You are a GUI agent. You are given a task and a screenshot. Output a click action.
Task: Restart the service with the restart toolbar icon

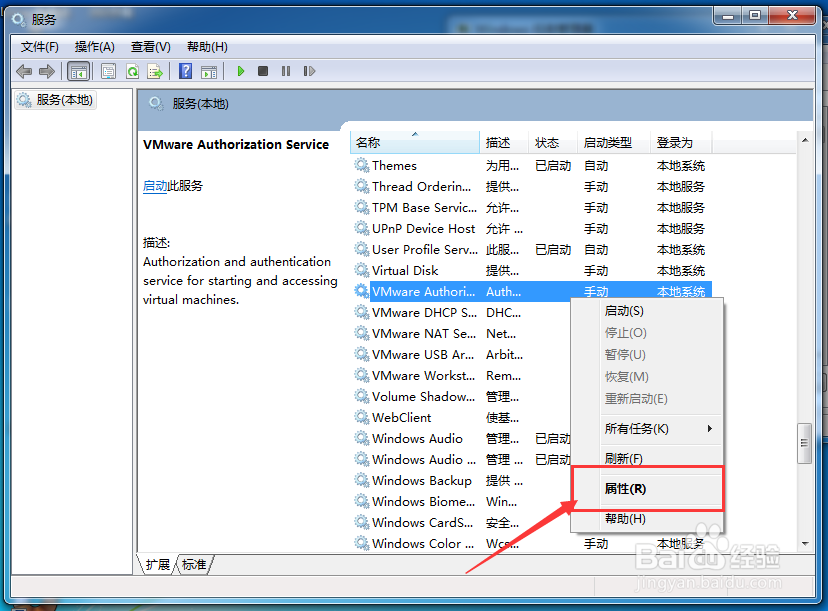[x=310, y=70]
